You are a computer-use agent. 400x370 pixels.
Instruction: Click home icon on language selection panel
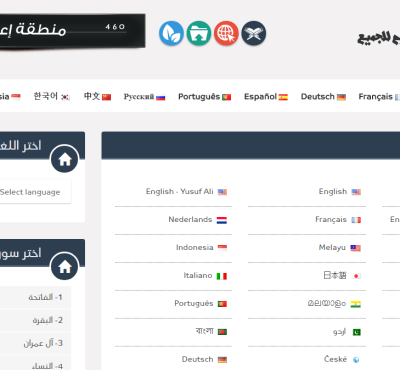(65, 159)
